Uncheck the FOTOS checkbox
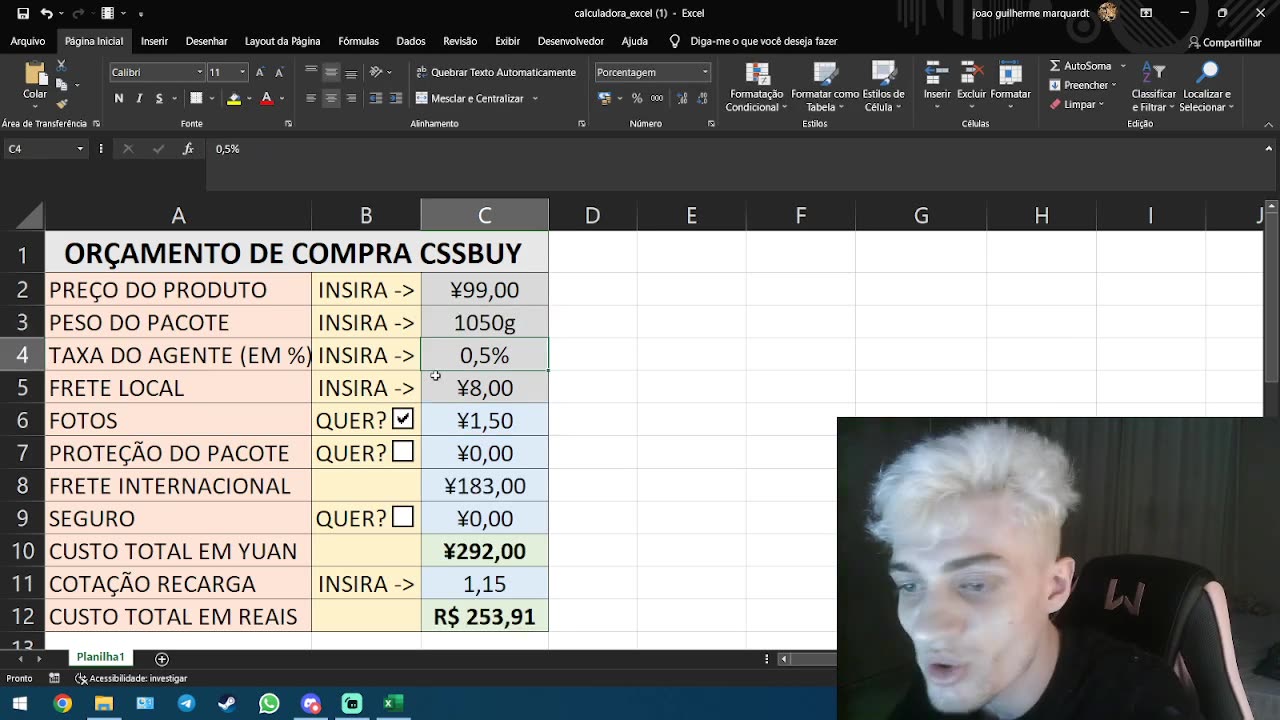 pos(403,419)
